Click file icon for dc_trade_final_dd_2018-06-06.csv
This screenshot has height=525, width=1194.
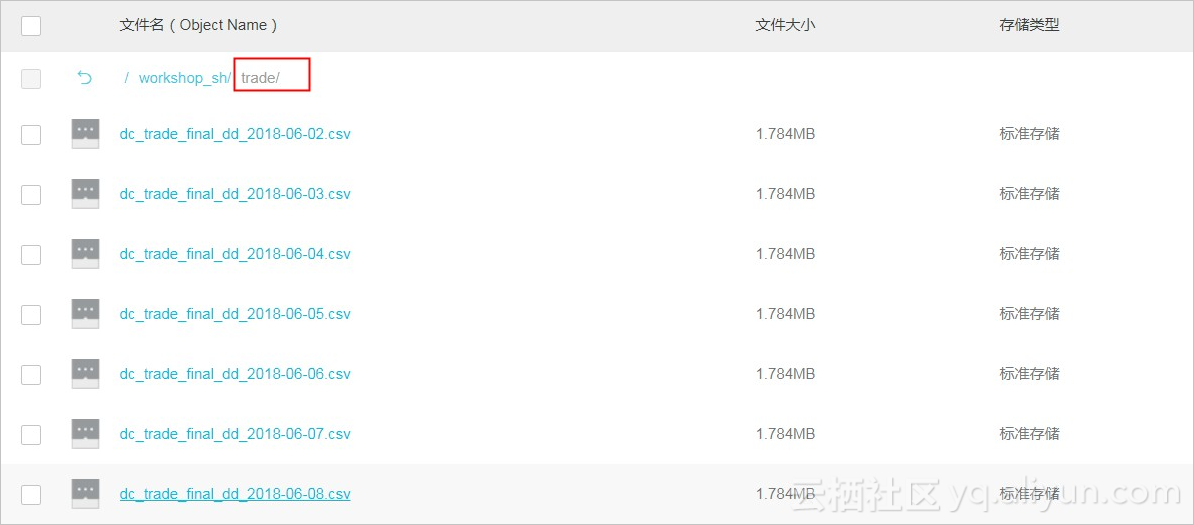[x=85, y=374]
